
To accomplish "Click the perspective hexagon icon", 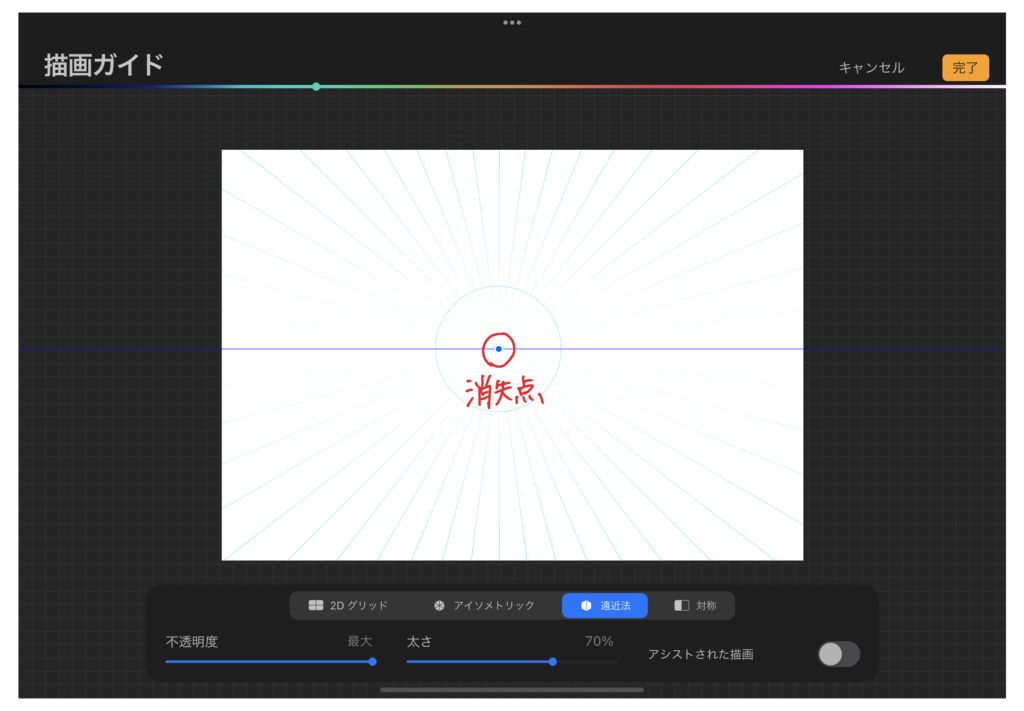I will (586, 605).
